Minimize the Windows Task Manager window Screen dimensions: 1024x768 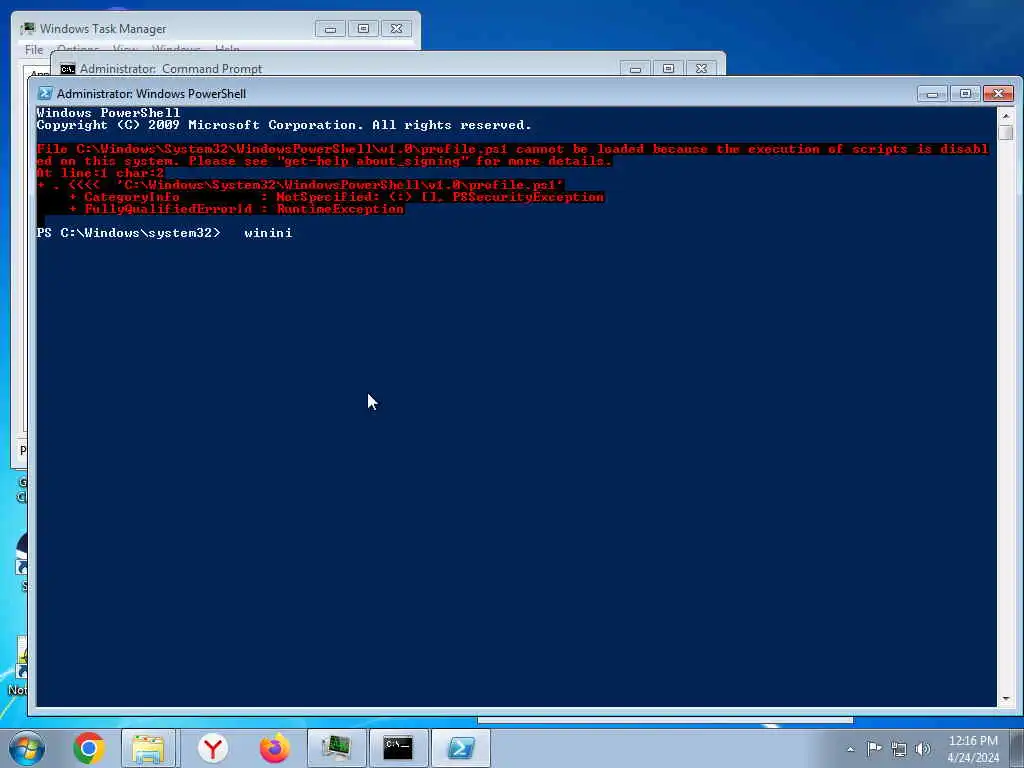click(x=330, y=29)
